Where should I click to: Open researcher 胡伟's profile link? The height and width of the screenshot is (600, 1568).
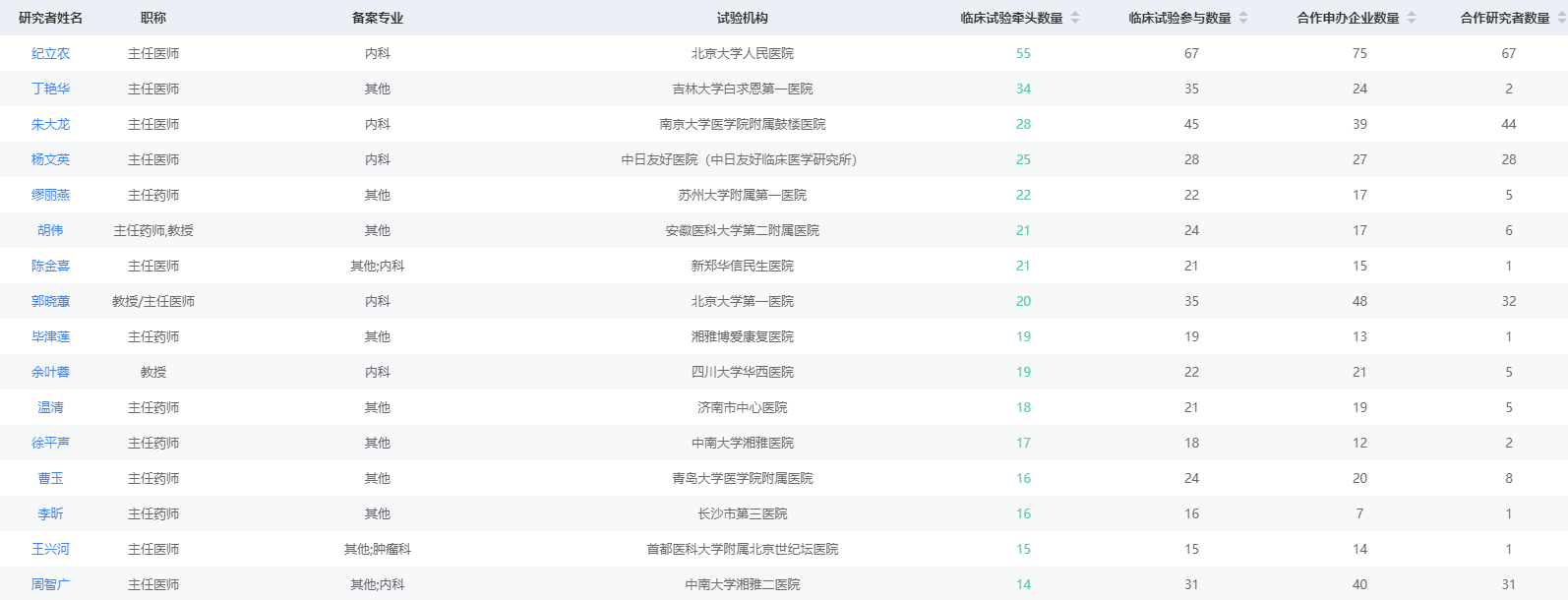(50, 230)
